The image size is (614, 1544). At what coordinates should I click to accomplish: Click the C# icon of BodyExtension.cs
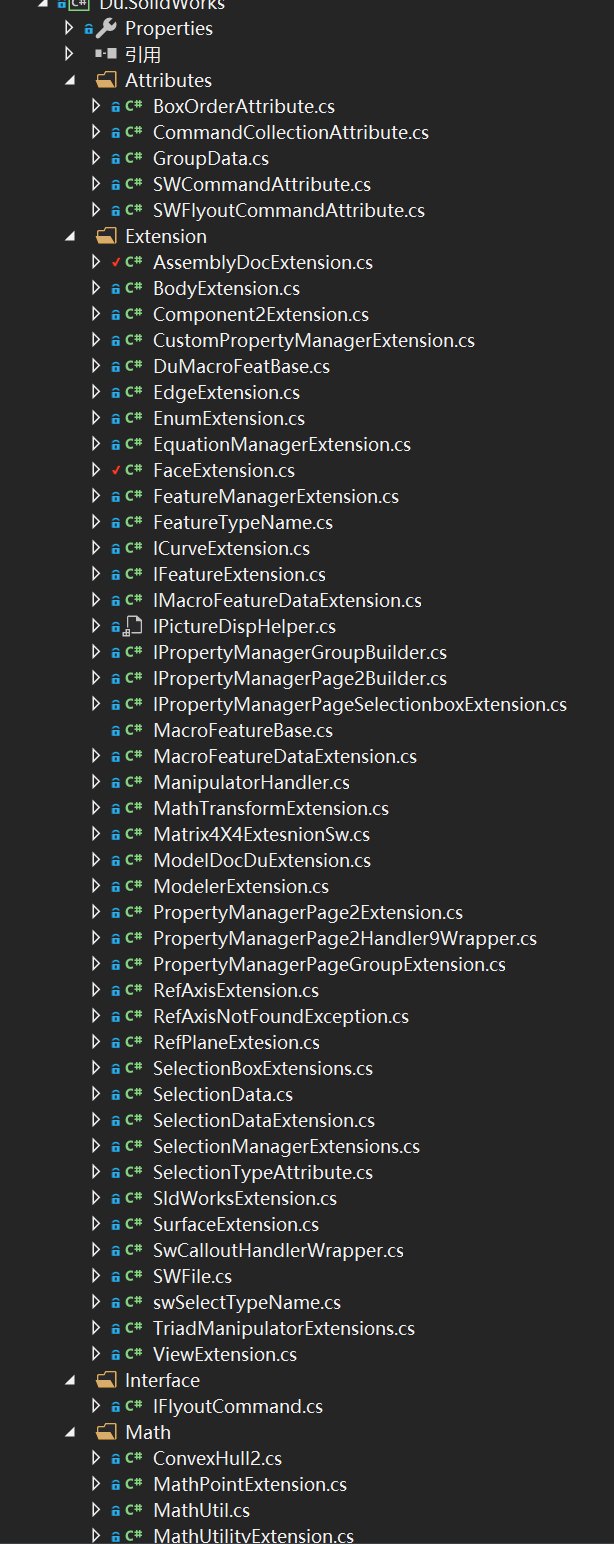[134, 288]
